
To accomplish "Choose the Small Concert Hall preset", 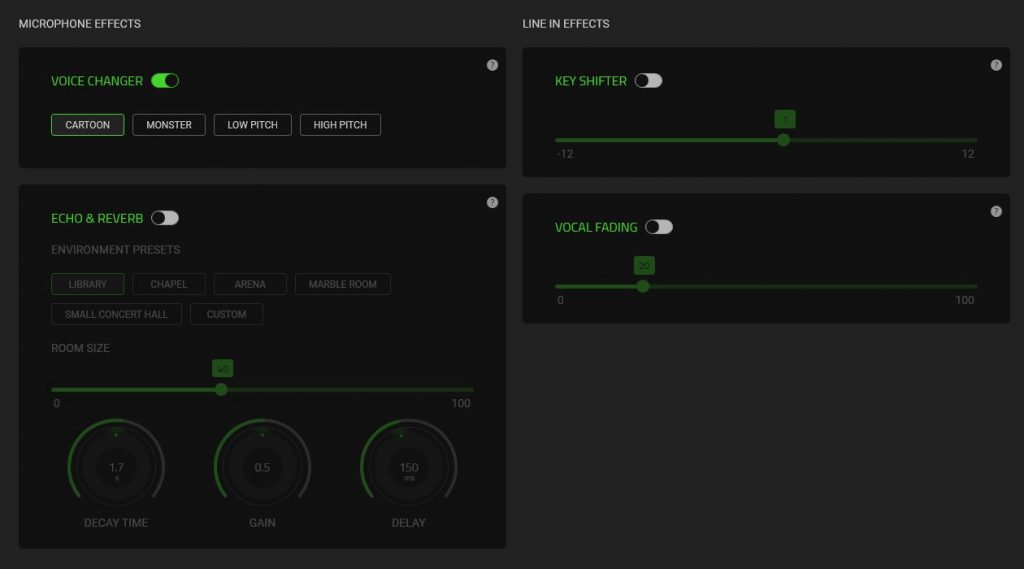I will coord(116,314).
